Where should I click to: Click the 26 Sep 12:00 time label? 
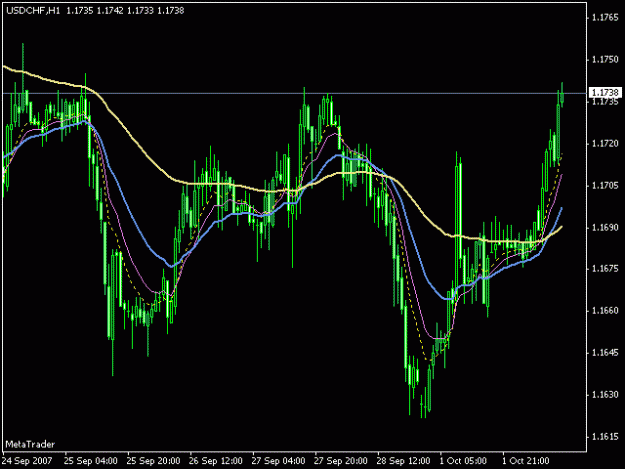tap(216, 461)
